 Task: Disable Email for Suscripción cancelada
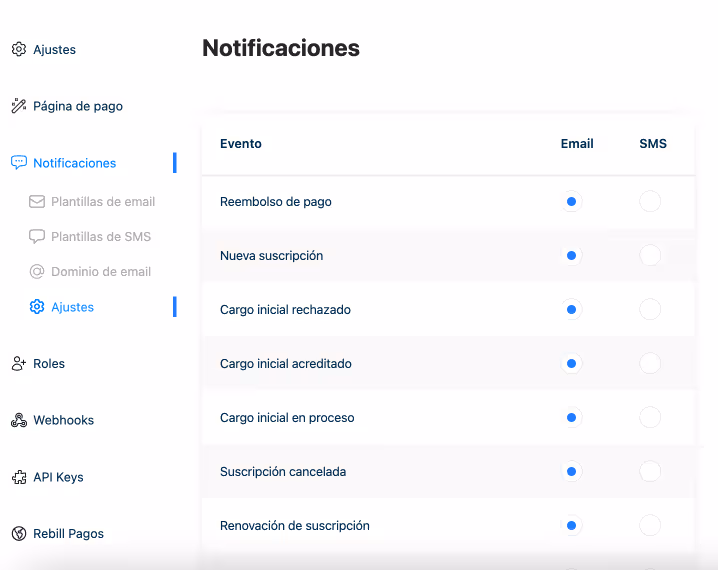tap(571, 472)
